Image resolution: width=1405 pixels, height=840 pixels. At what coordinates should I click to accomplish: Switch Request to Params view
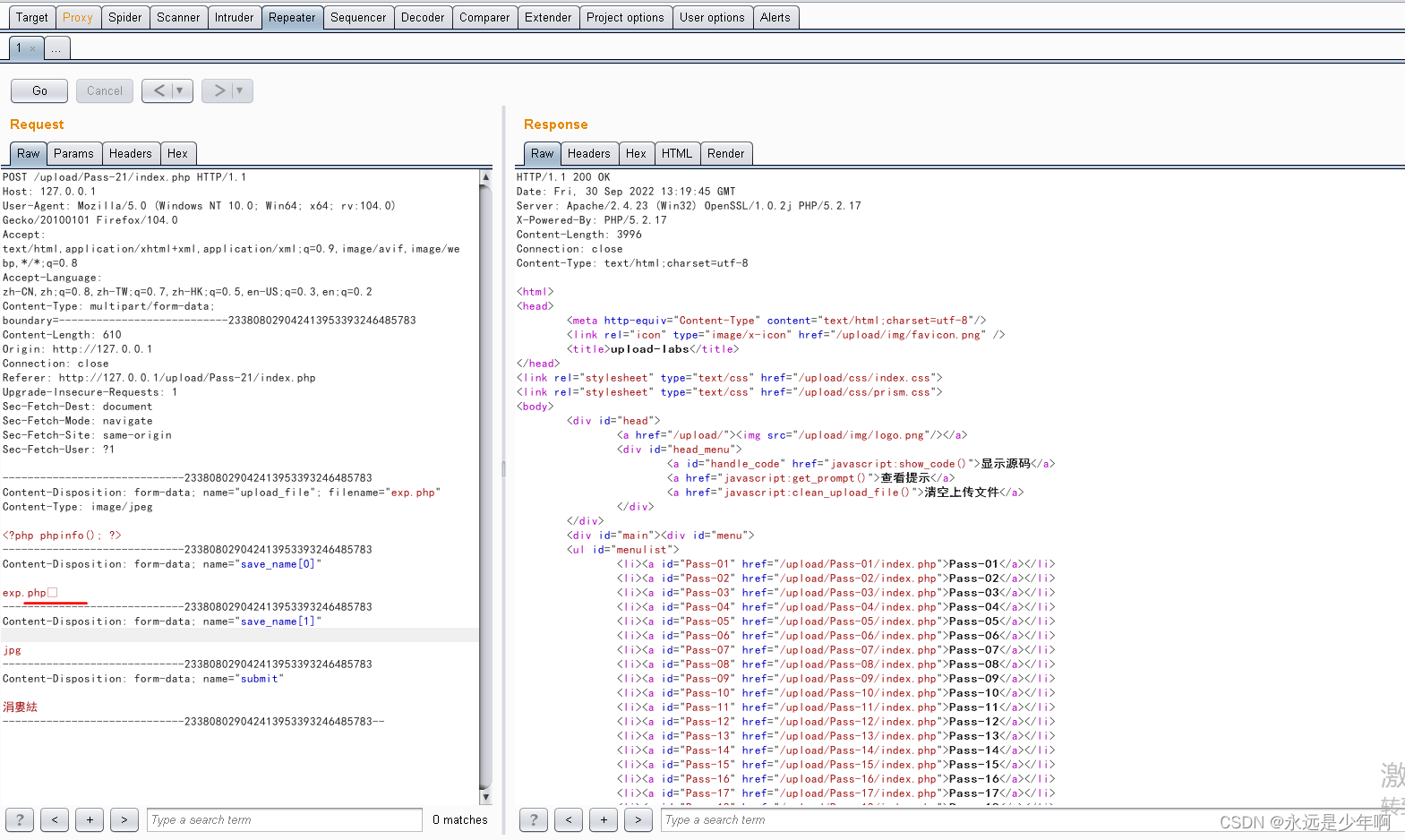click(73, 153)
